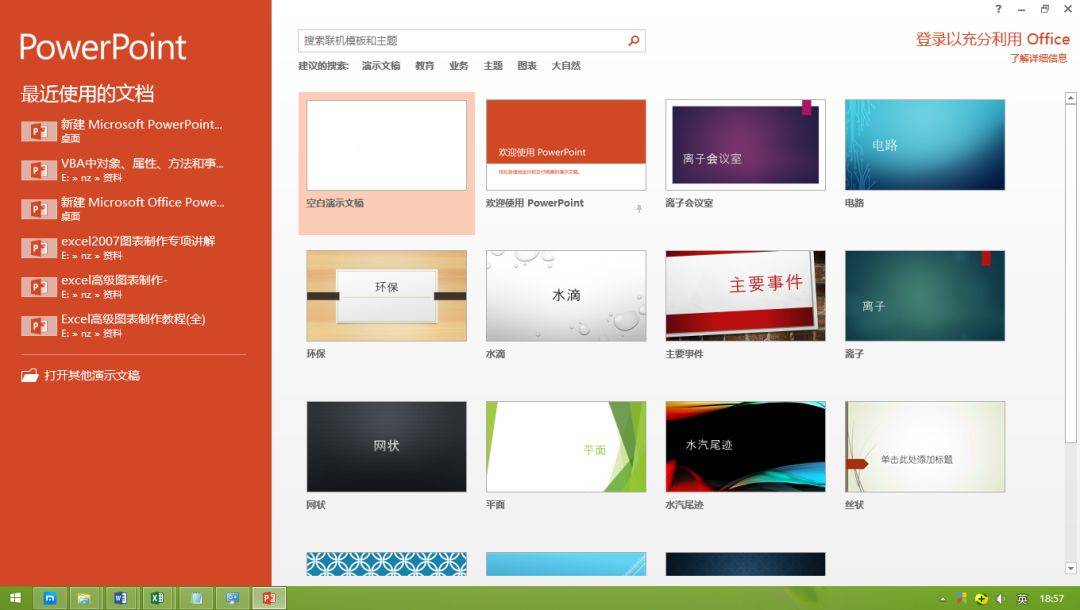
Task: Select suggested search 演示文稿
Action: click(x=381, y=65)
